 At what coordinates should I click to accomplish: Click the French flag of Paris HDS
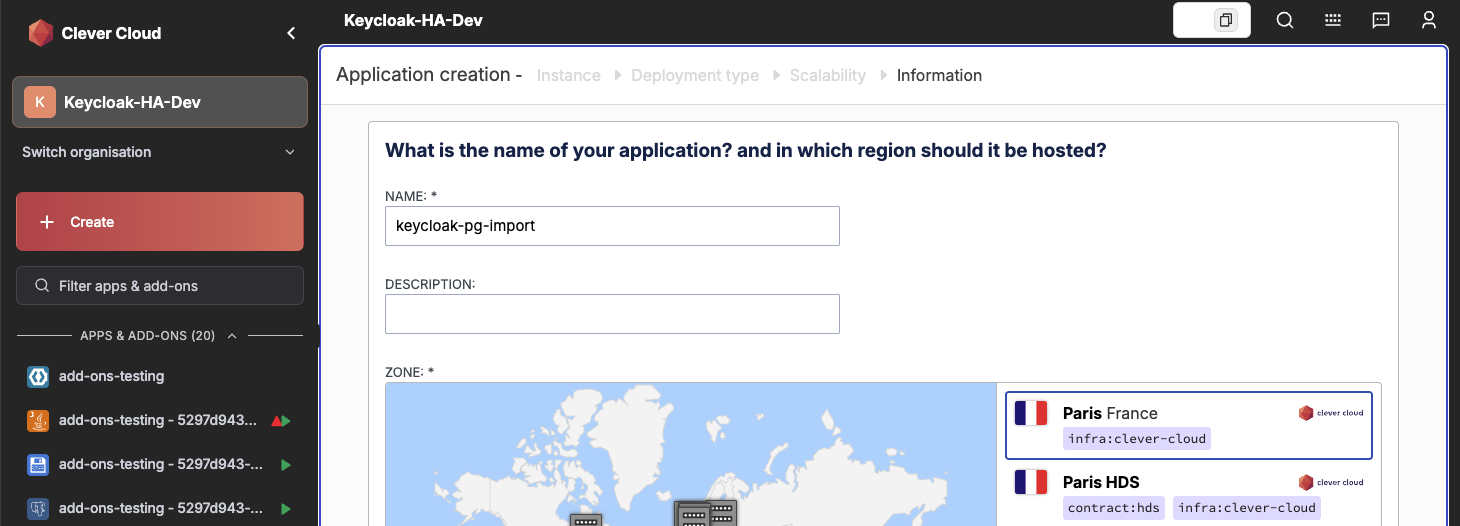(x=1031, y=482)
